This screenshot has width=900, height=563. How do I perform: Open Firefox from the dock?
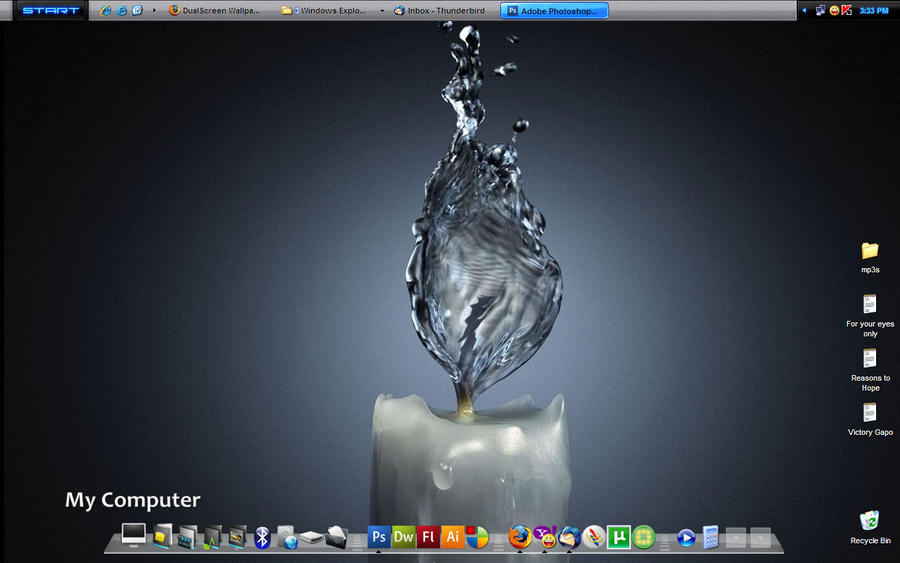[520, 538]
